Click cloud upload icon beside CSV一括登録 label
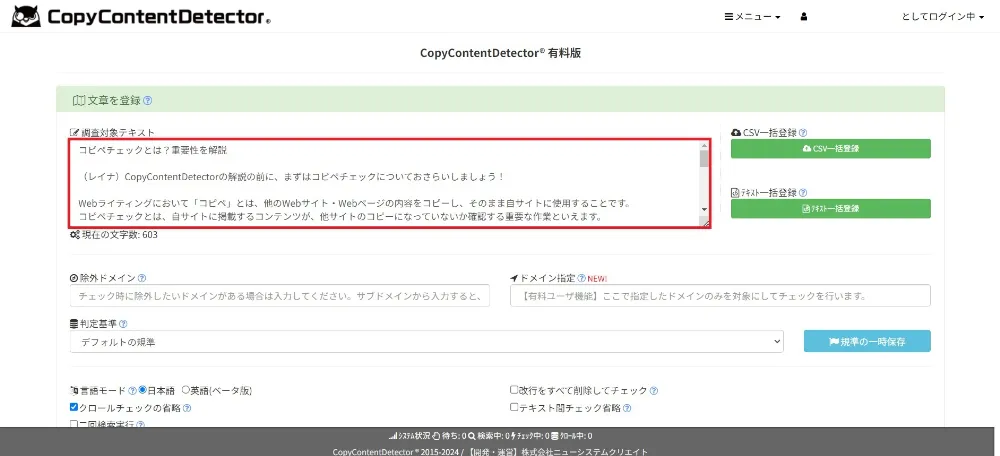 point(736,133)
